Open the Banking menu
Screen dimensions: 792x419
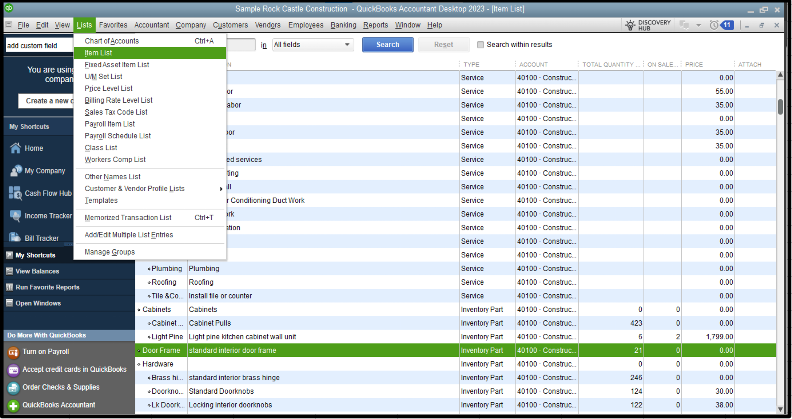pyautogui.click(x=343, y=25)
